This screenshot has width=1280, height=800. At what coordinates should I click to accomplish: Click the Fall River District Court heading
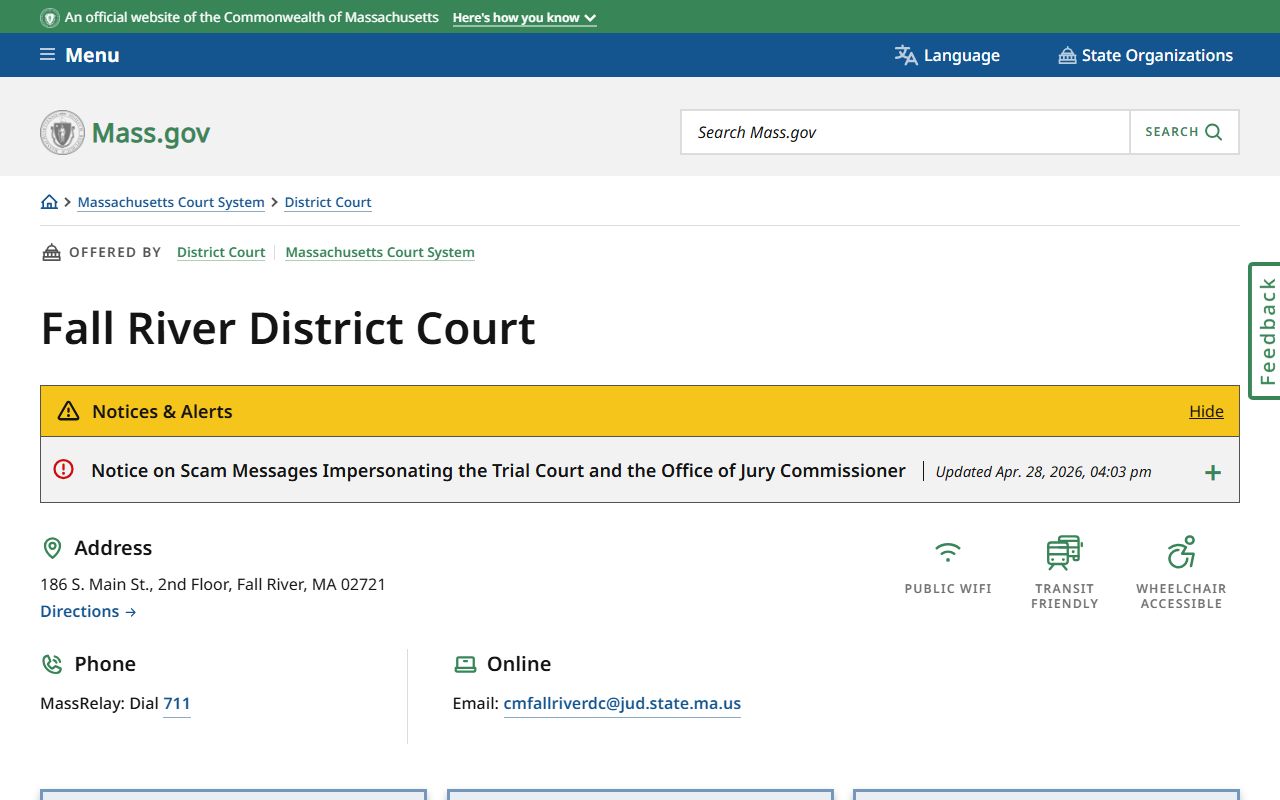pyautogui.click(x=288, y=328)
